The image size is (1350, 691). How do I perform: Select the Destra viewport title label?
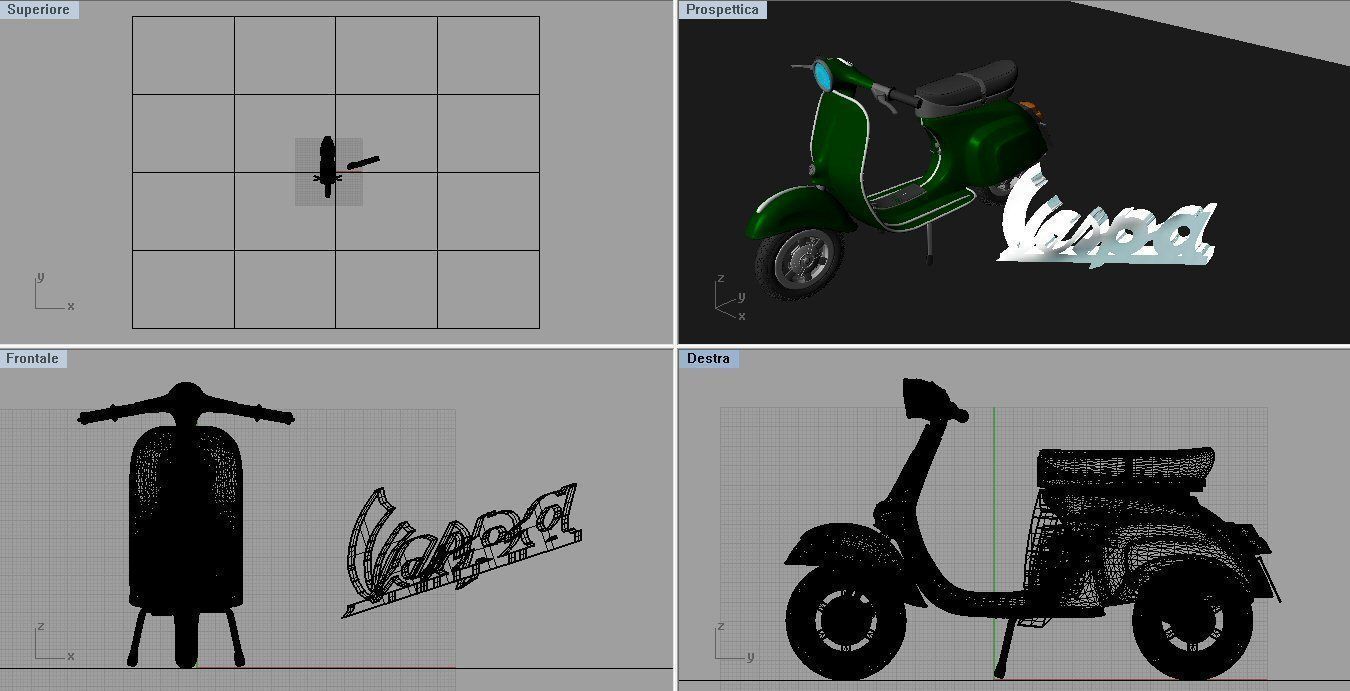click(x=708, y=358)
